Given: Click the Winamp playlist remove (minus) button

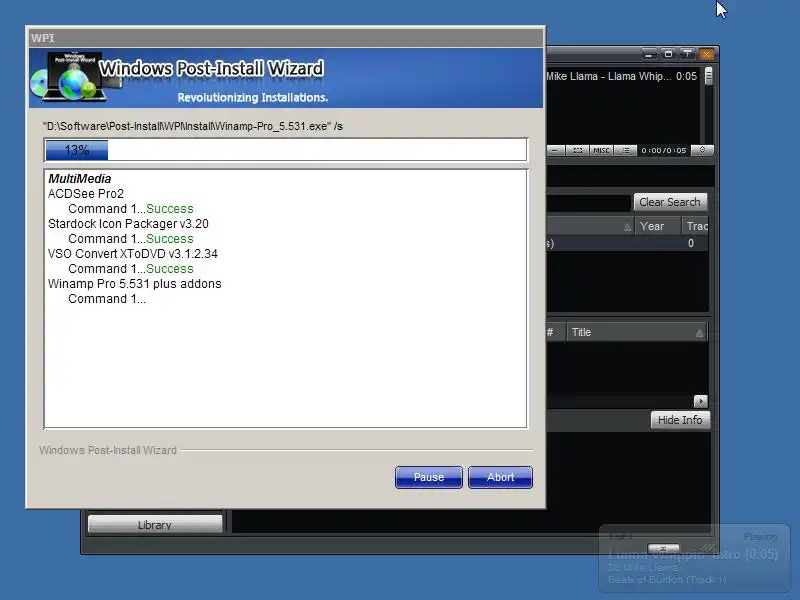Looking at the screenshot, I should (555, 151).
